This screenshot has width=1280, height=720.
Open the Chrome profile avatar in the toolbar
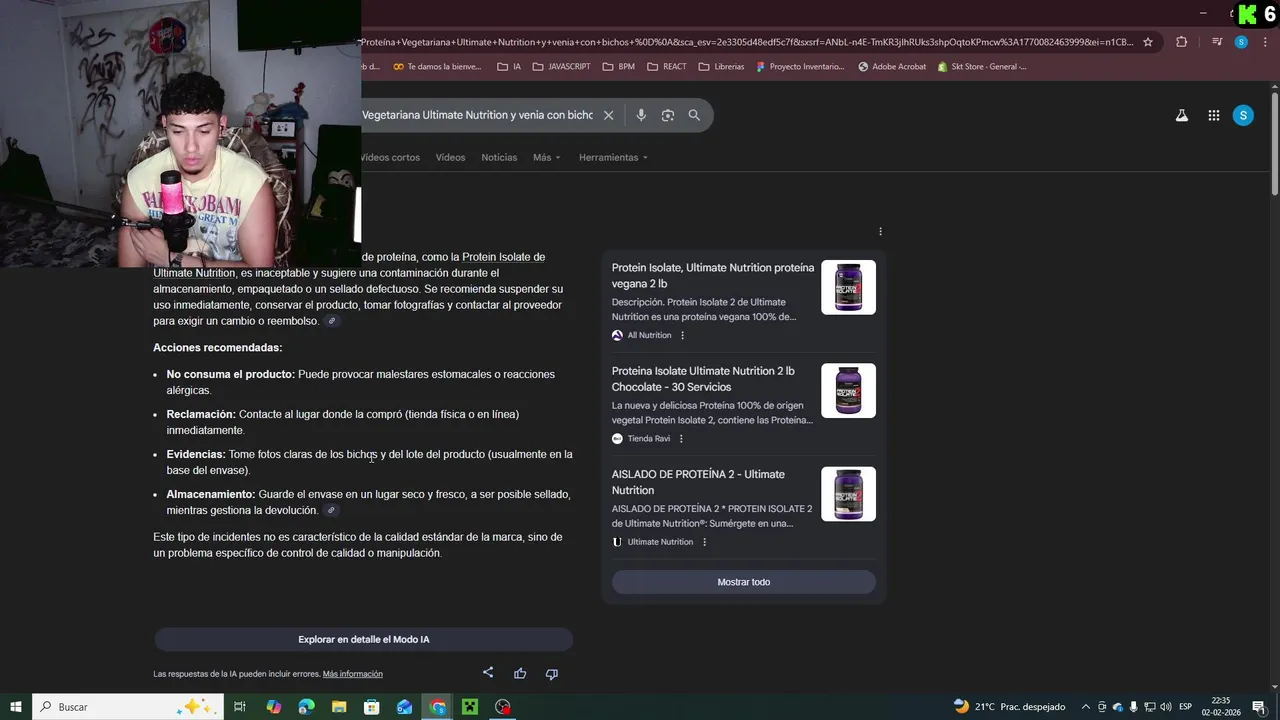(x=1241, y=42)
